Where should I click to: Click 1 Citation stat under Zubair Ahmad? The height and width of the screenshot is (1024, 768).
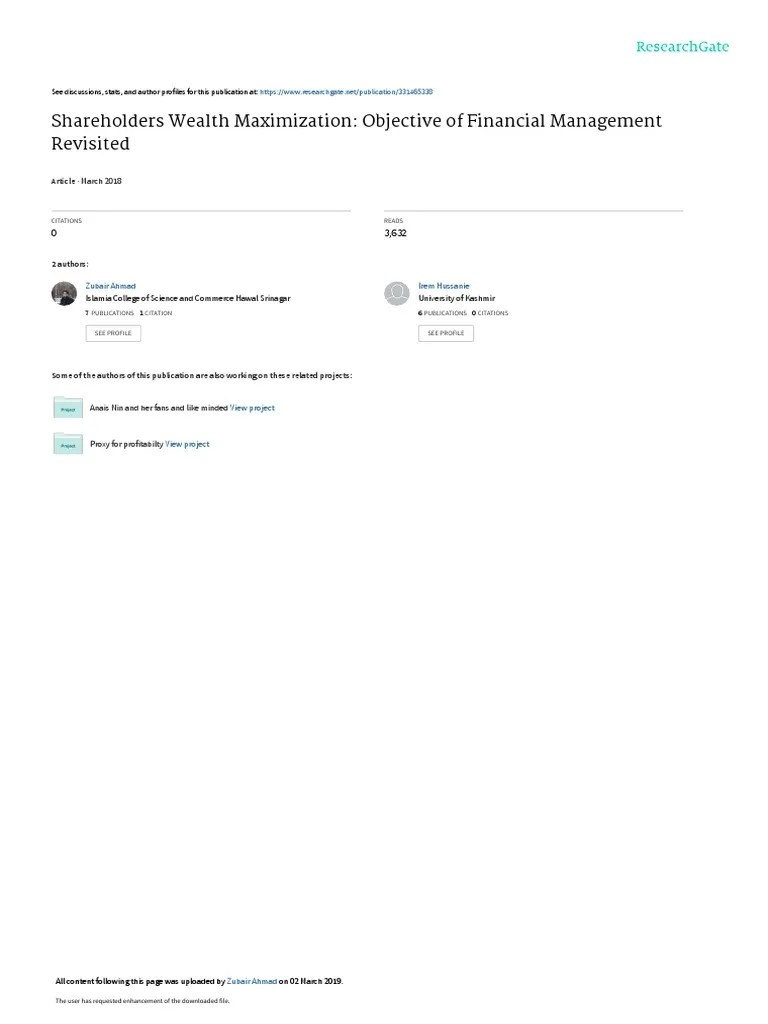(x=156, y=313)
